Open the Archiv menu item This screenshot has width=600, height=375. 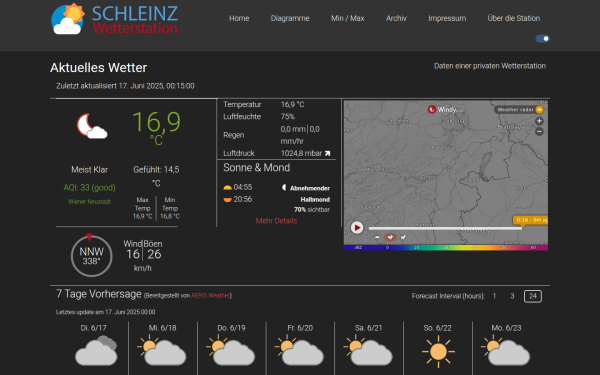(396, 18)
